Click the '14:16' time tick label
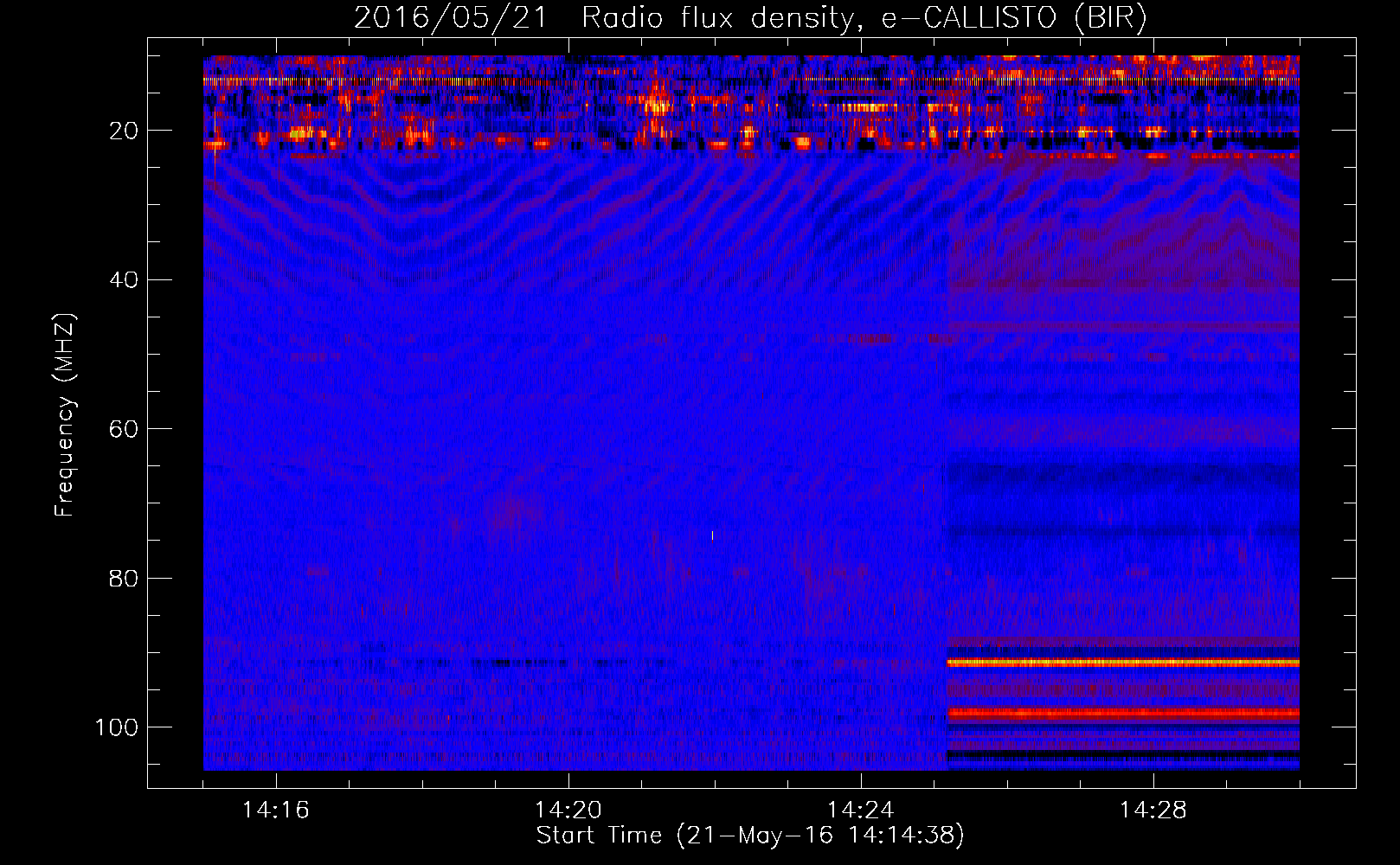The image size is (1400, 865). tap(276, 811)
